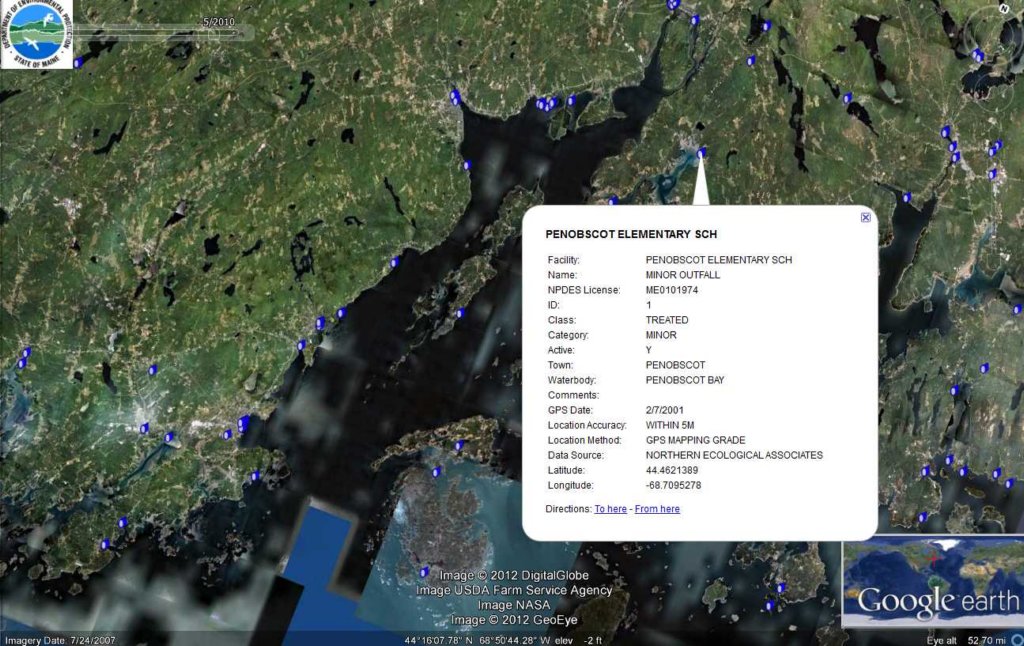Click the Latitude value 44.4621389
The width and height of the screenshot is (1024, 646).
point(671,470)
